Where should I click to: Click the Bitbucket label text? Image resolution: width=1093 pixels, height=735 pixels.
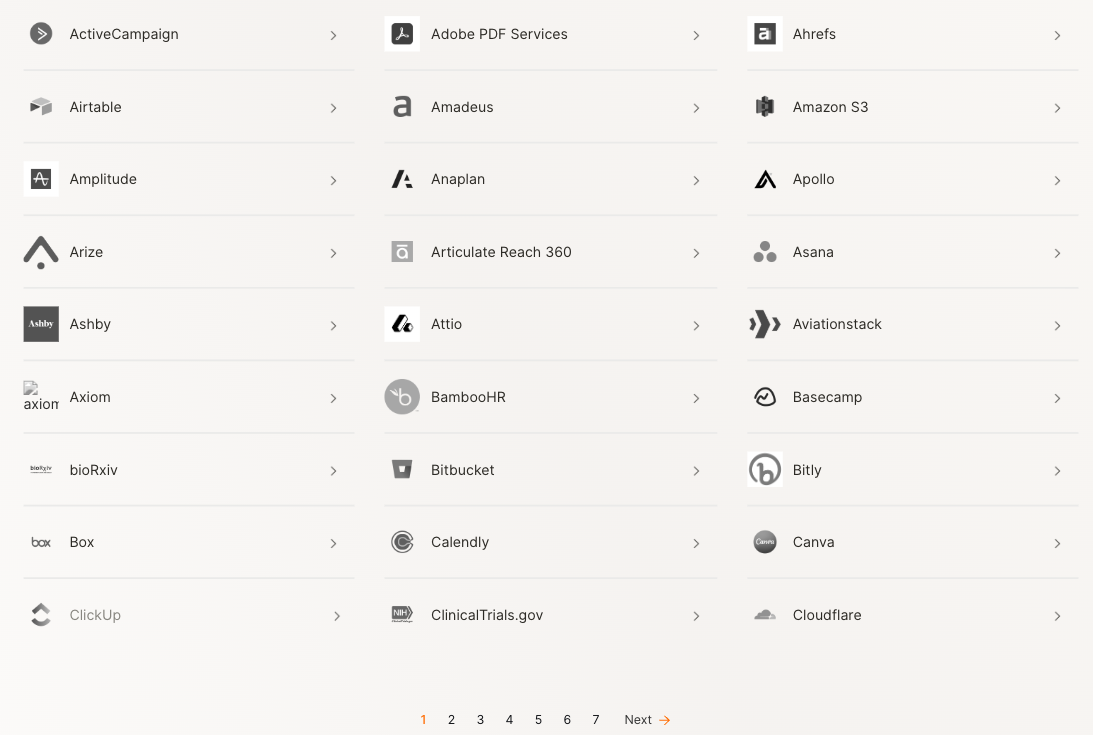pos(462,470)
